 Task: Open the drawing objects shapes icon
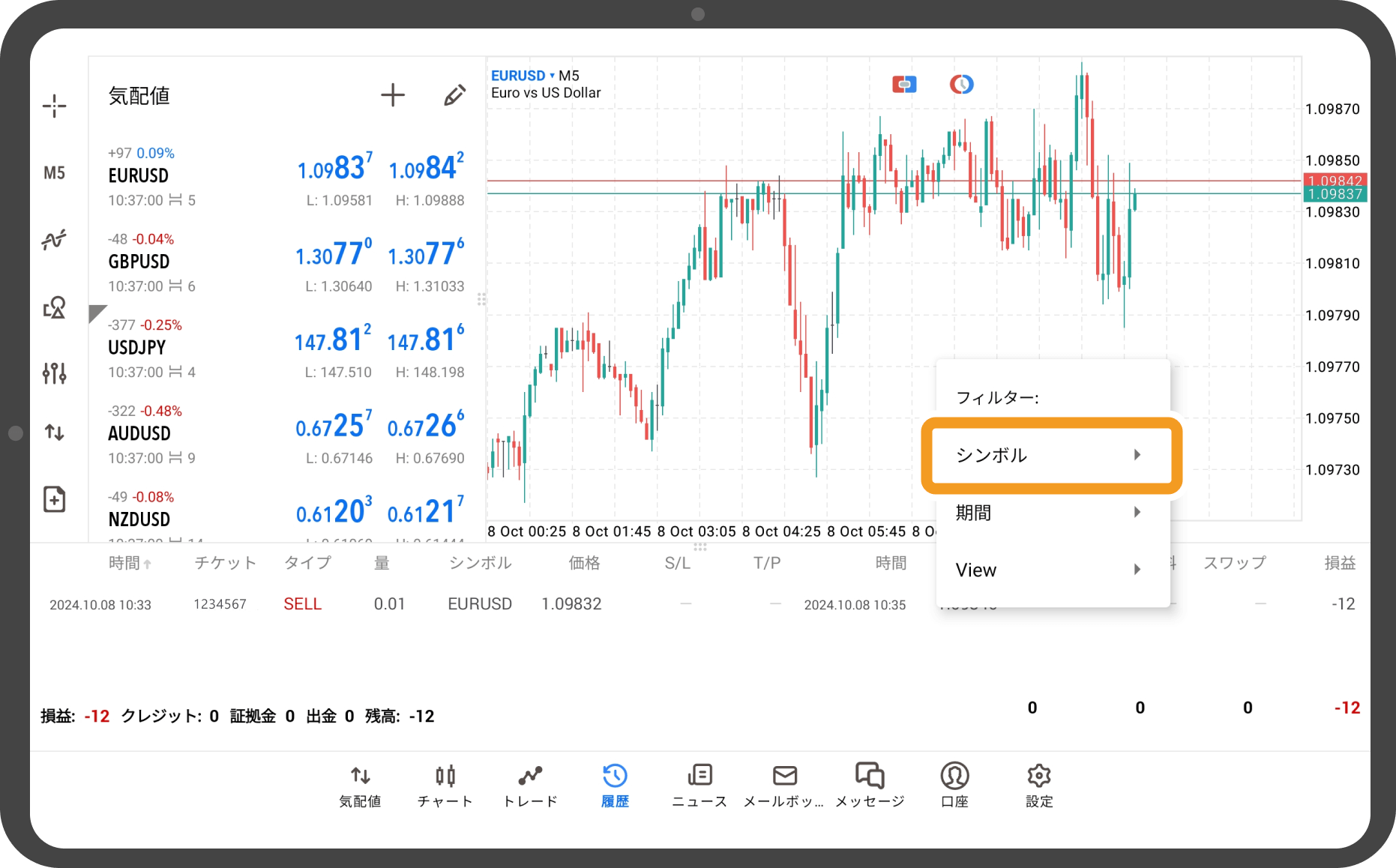point(54,307)
